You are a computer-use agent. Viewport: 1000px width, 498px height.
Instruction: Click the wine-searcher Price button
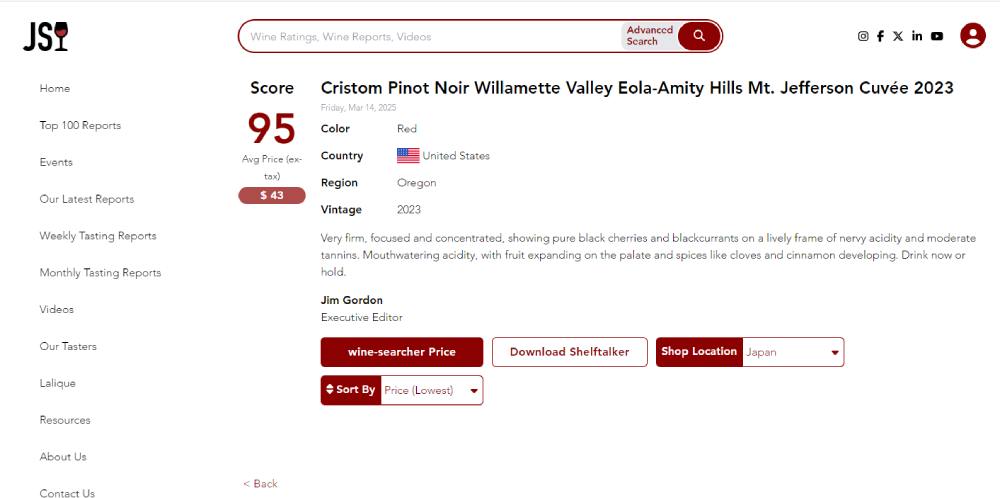pos(401,352)
